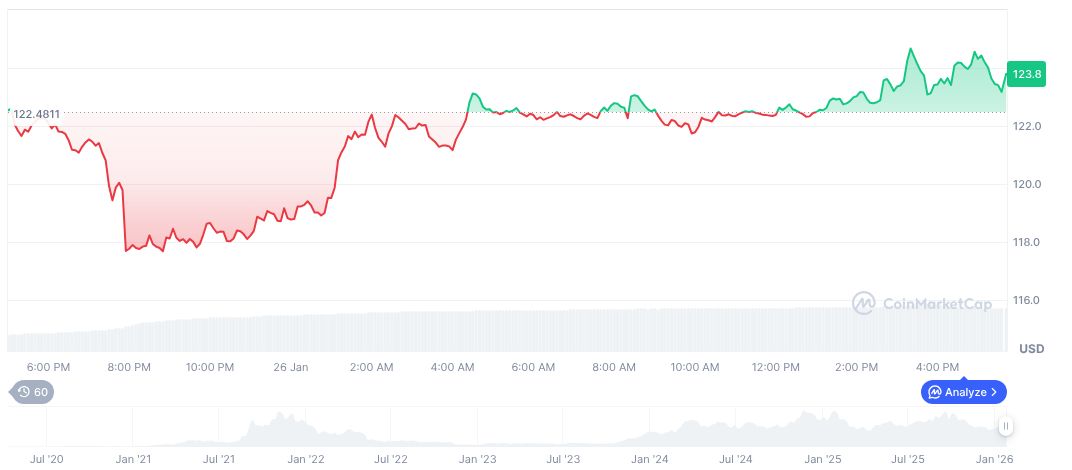Expand Analyze via its chevron arrow
The width and height of the screenshot is (1072, 470).
[994, 392]
